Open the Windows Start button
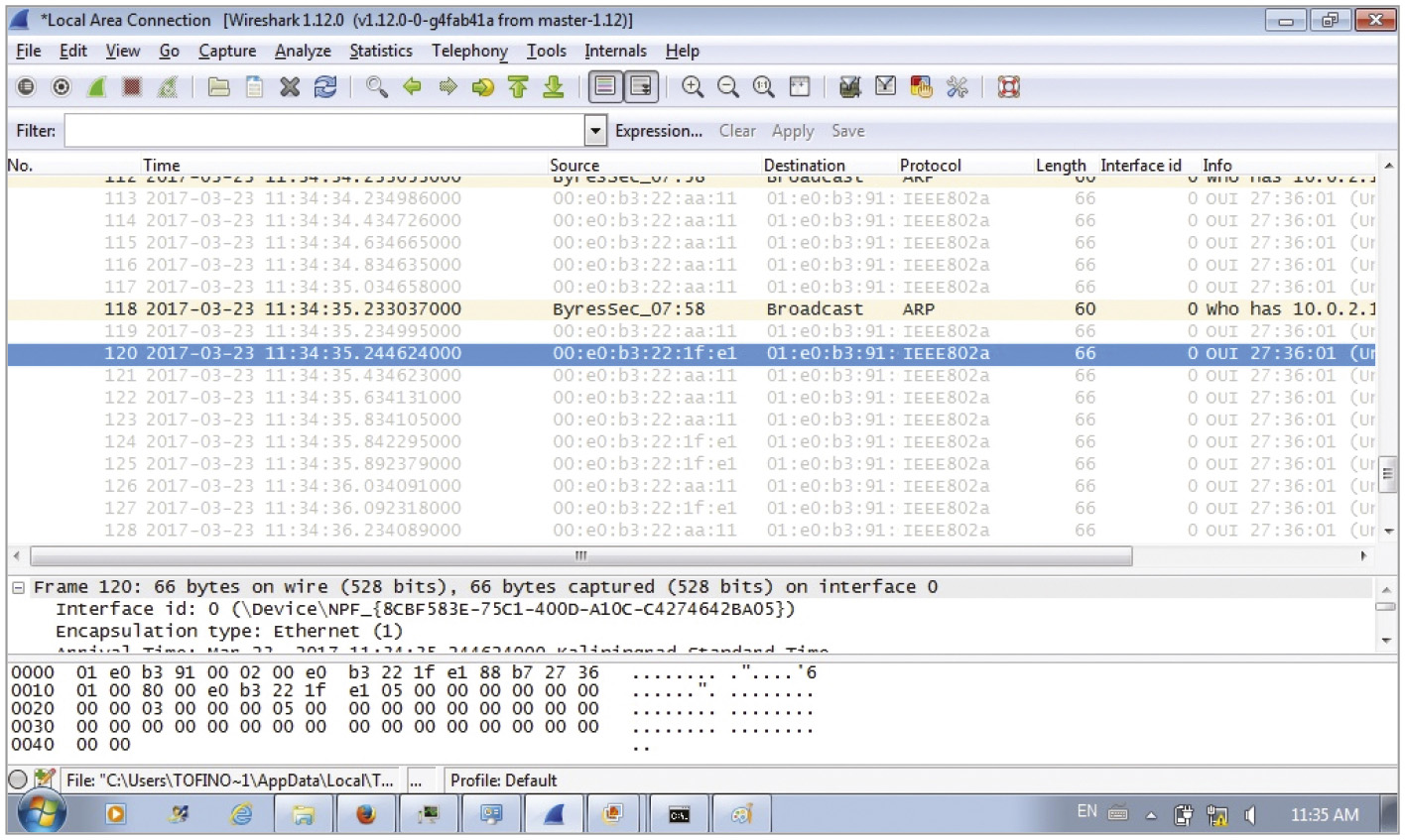This screenshot has width=1405, height=840. (41, 814)
